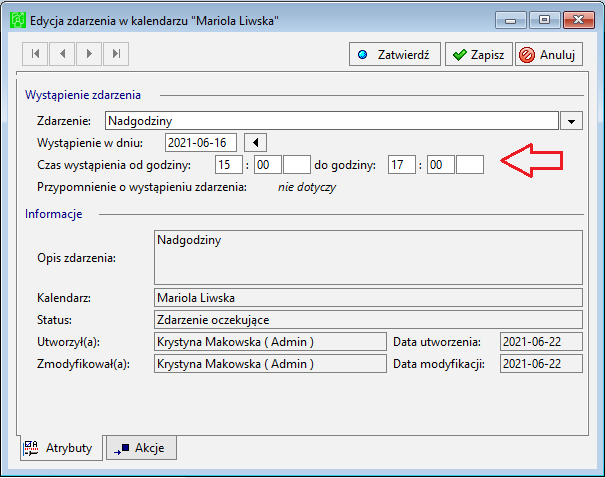
Task: Go to first record navigation arrow
Action: (x=35, y=54)
